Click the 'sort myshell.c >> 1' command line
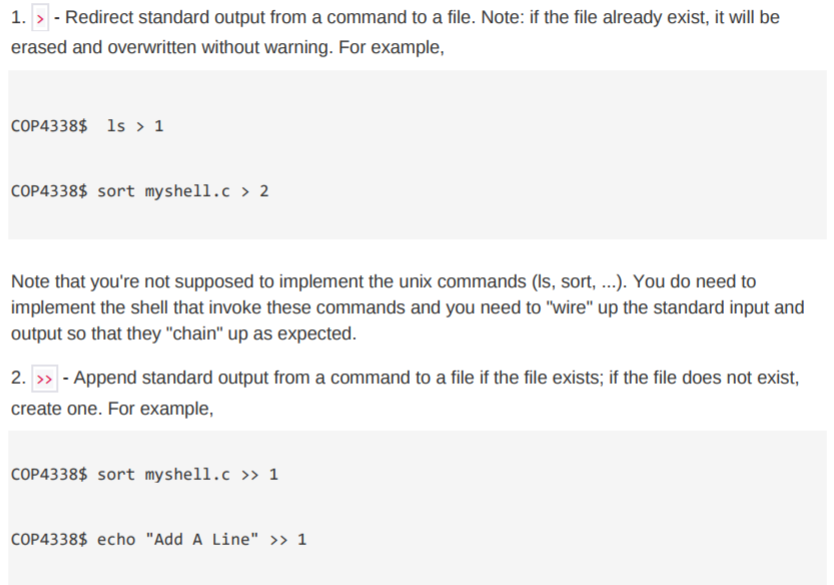 click(x=145, y=474)
